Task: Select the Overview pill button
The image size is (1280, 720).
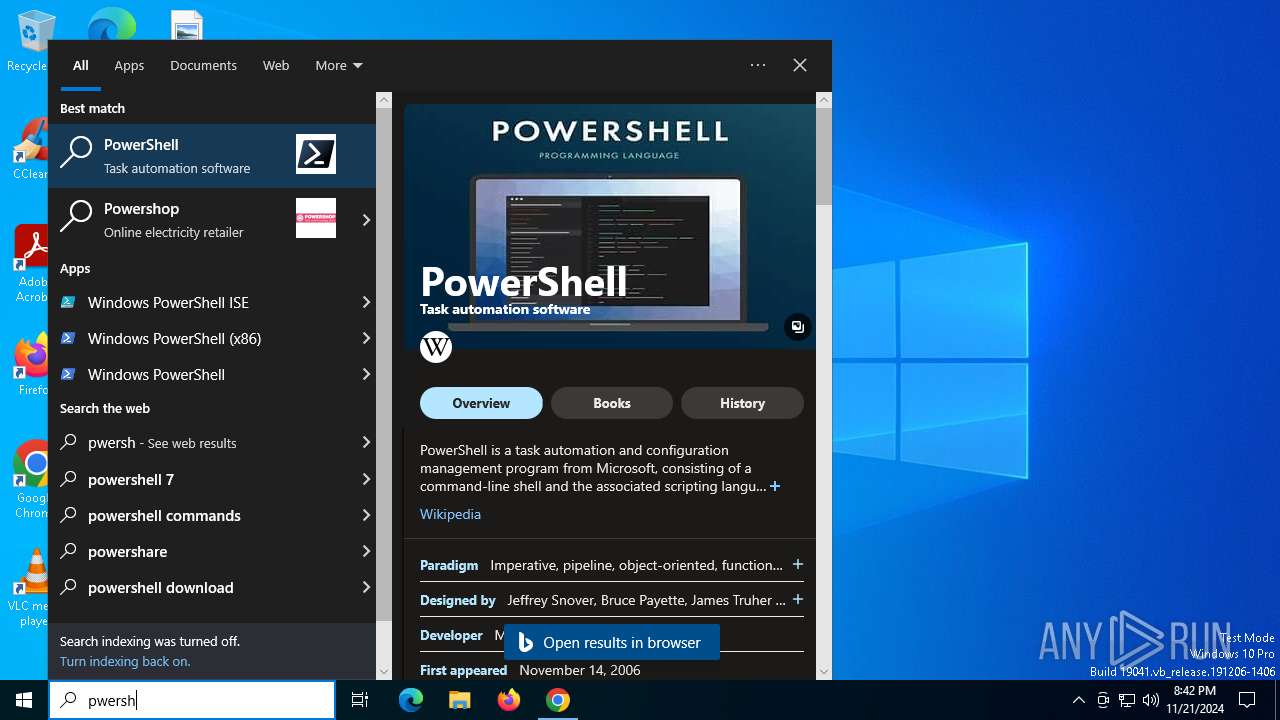Action: [481, 403]
